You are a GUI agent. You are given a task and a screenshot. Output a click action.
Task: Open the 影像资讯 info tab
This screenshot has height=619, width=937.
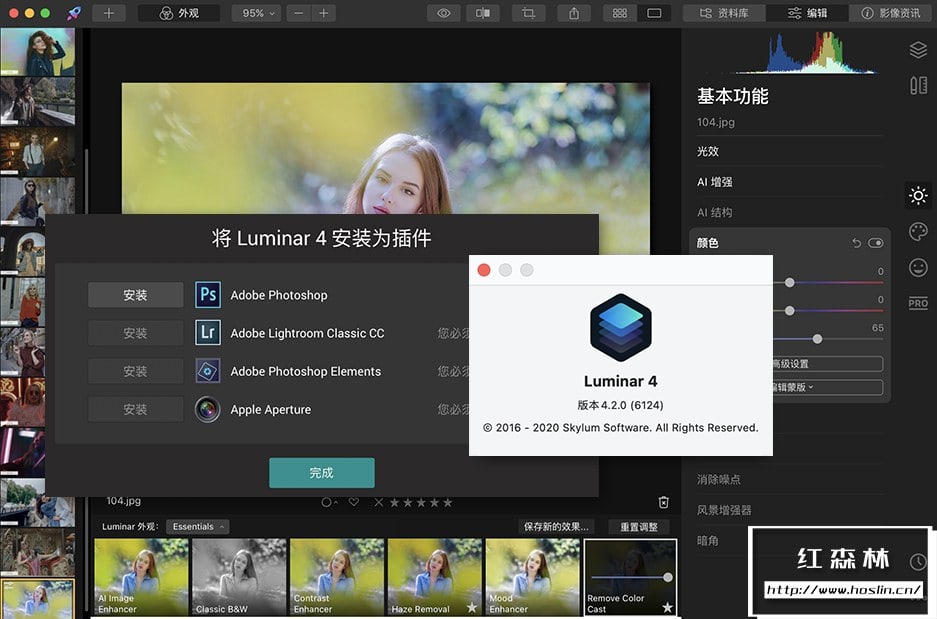(x=890, y=13)
